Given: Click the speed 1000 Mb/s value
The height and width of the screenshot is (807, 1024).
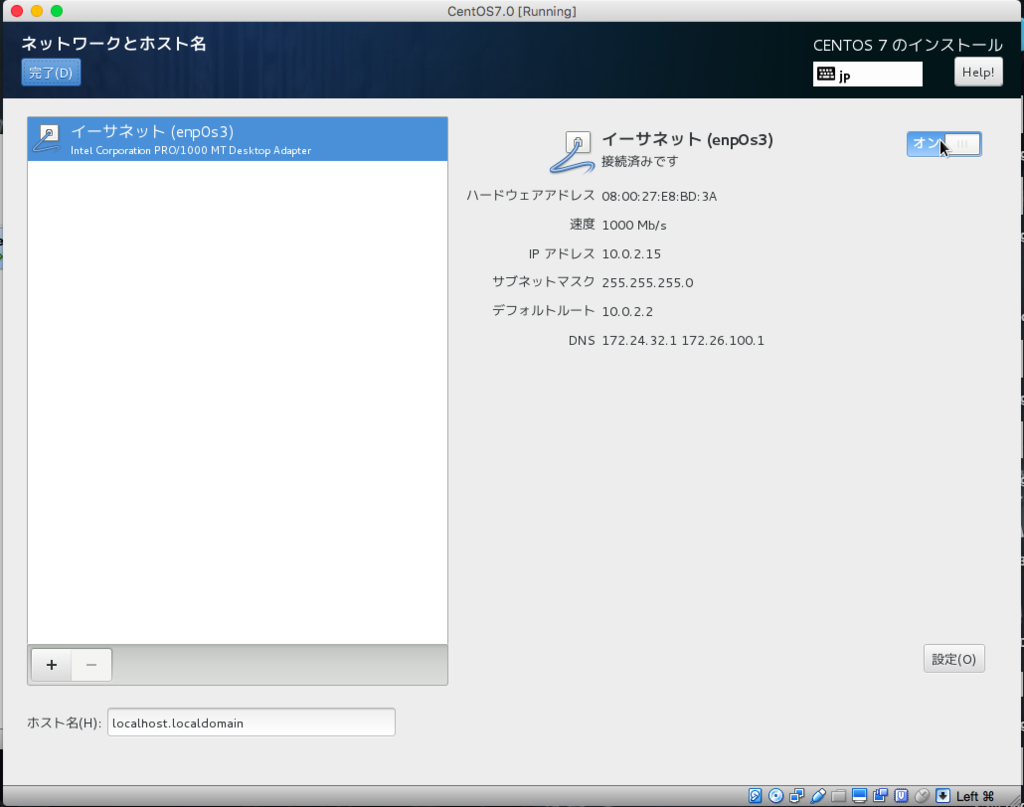Looking at the screenshot, I should pos(633,225).
